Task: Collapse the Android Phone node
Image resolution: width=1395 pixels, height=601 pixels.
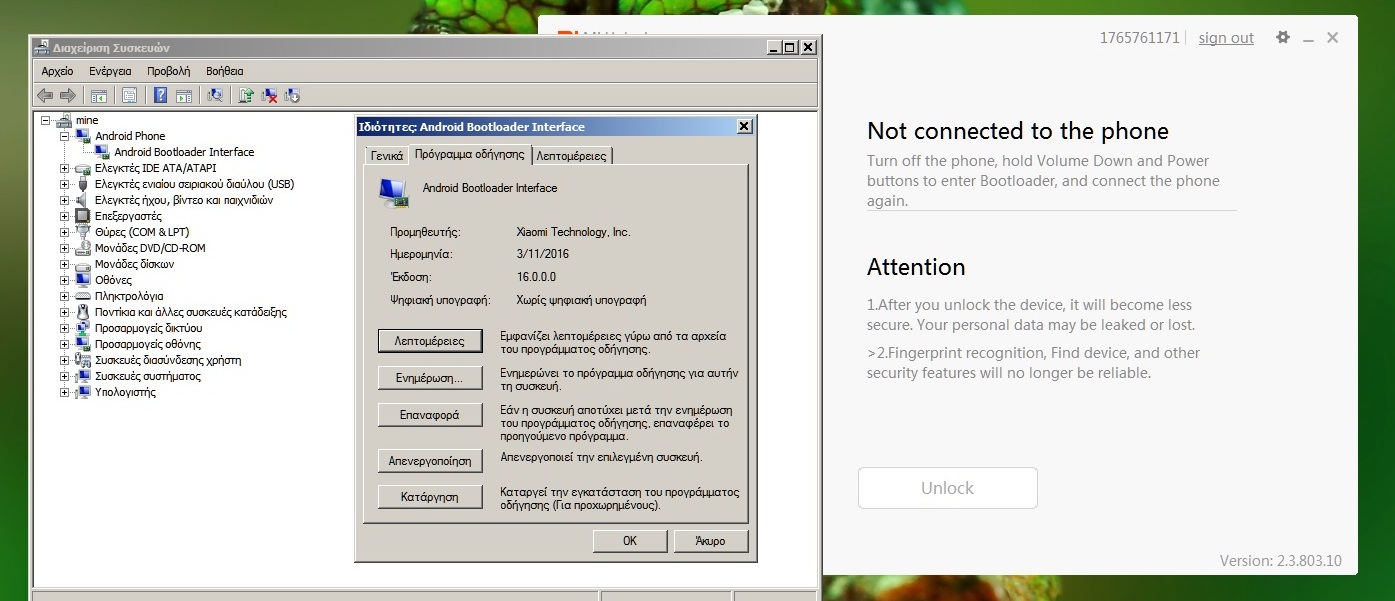Action: (x=65, y=136)
